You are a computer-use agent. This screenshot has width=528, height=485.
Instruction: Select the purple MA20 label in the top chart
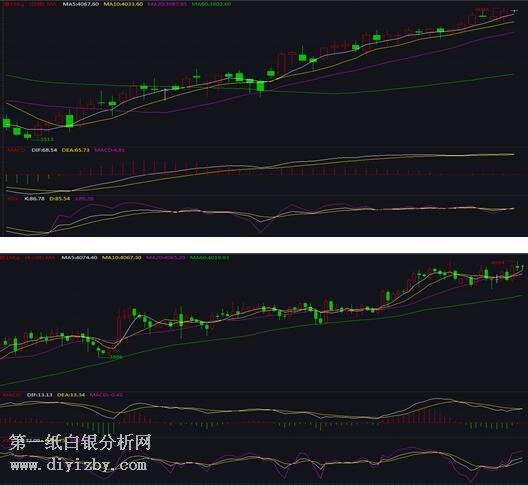[x=167, y=4]
